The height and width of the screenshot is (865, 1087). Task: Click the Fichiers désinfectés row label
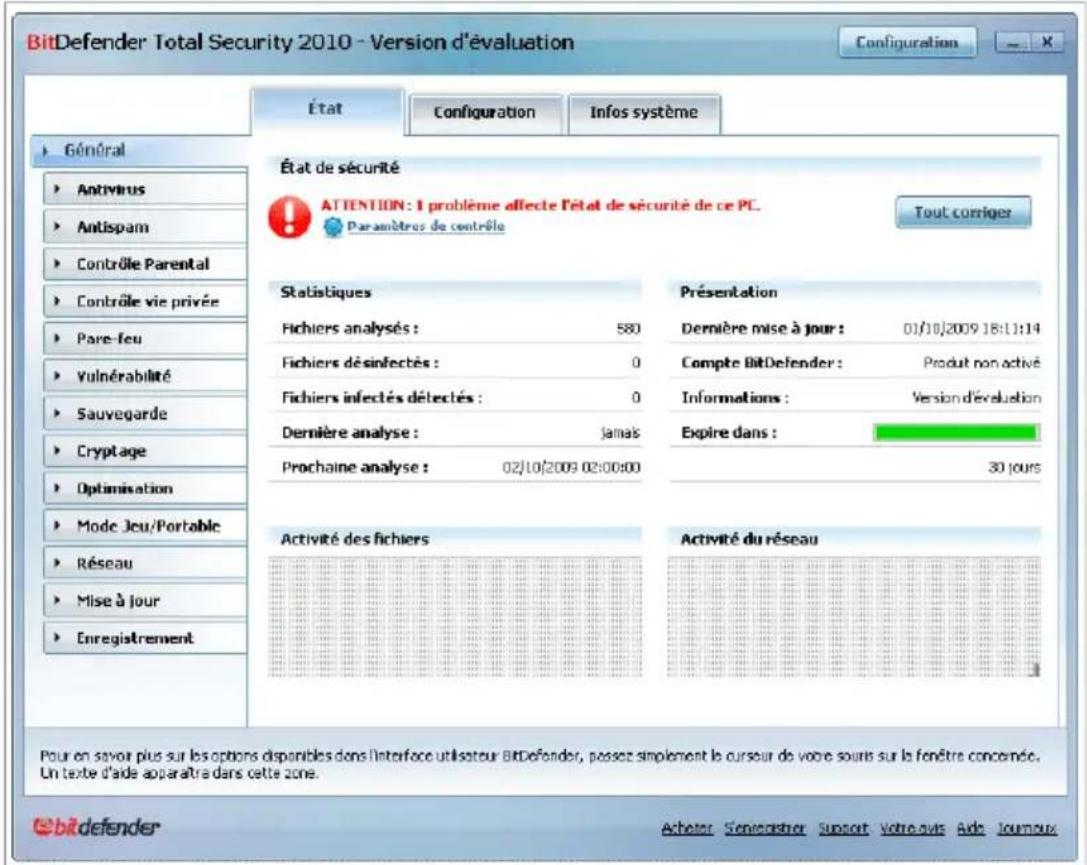point(360,362)
